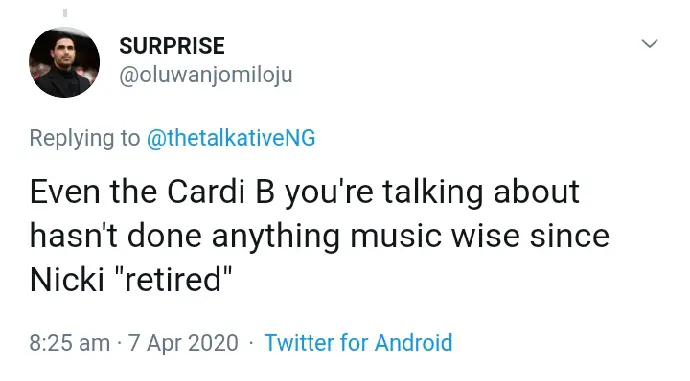
Task: Click the phrase "music wise"
Action: click(x=435, y=236)
